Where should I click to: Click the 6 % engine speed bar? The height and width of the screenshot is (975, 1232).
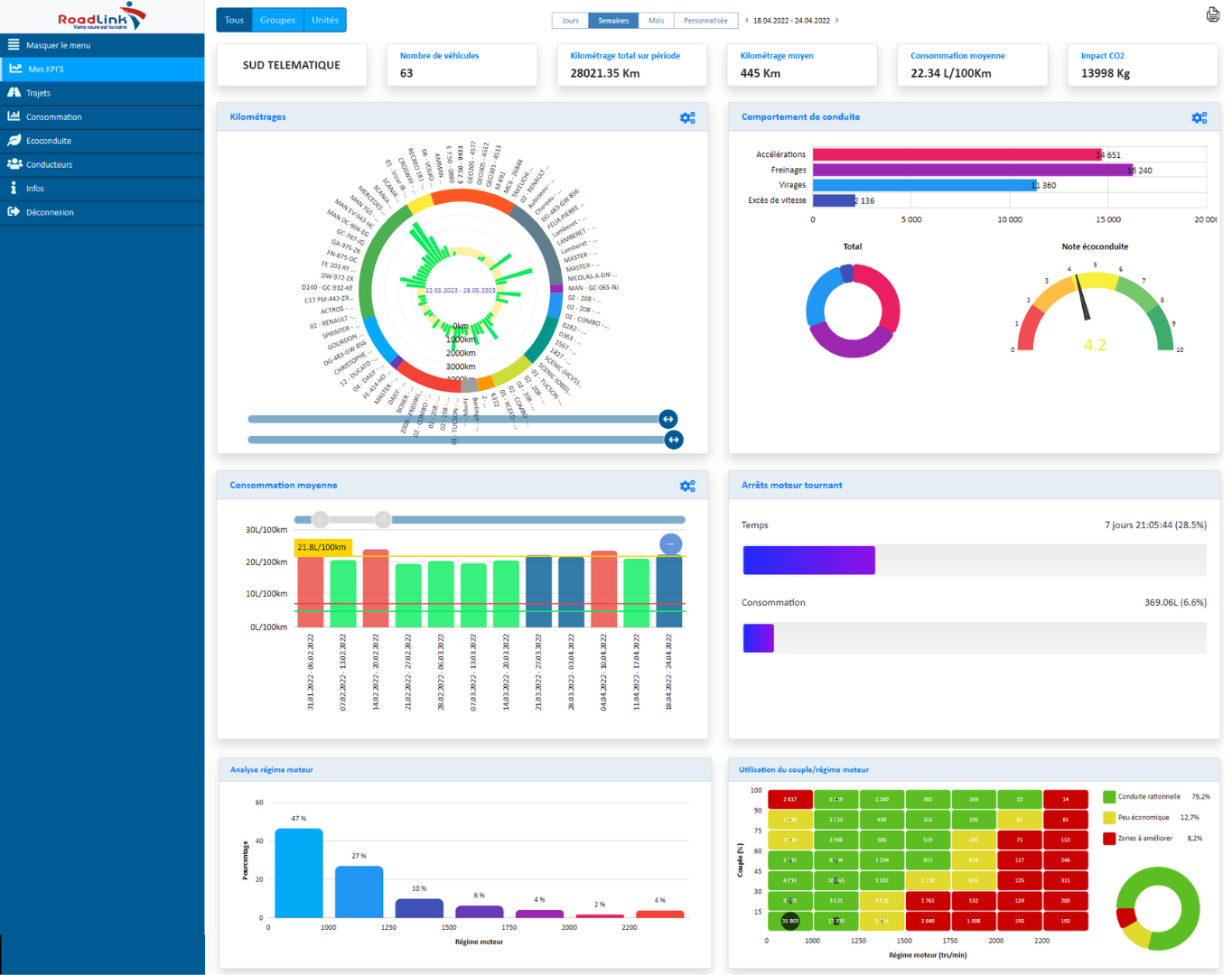pyautogui.click(x=480, y=912)
